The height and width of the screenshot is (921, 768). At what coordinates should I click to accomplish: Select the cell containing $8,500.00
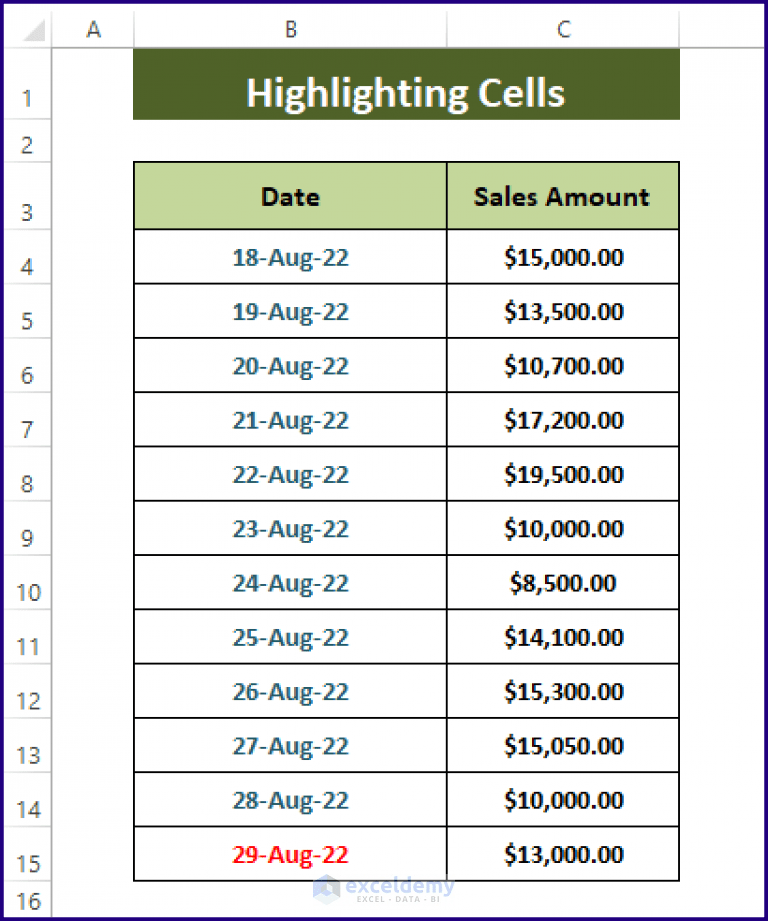562,582
